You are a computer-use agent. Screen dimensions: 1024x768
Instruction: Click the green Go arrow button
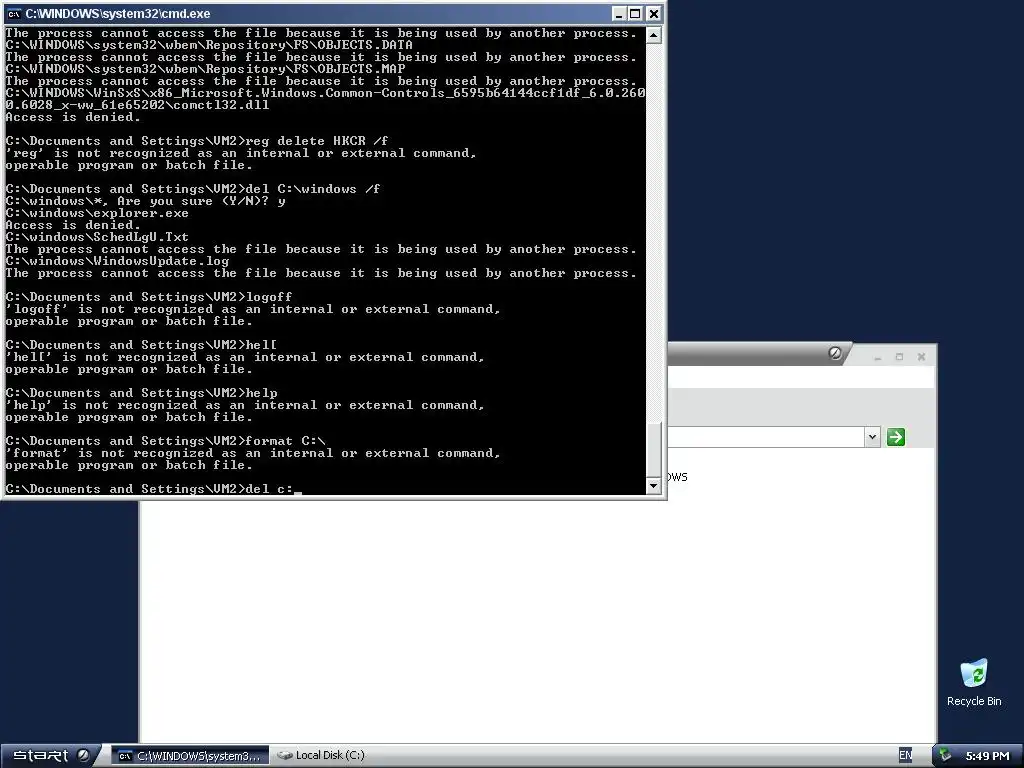pos(896,437)
